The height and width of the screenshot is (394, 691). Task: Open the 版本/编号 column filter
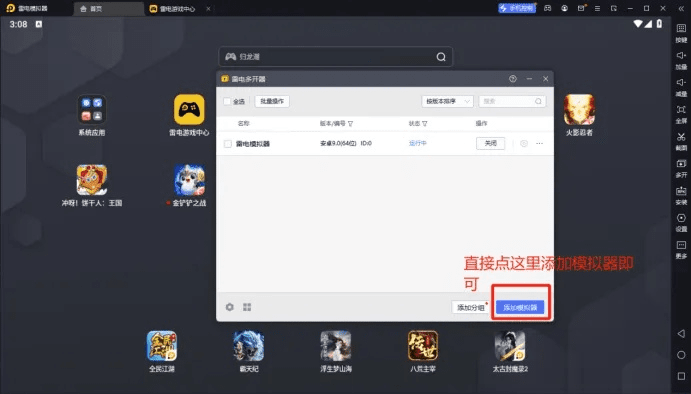350,124
